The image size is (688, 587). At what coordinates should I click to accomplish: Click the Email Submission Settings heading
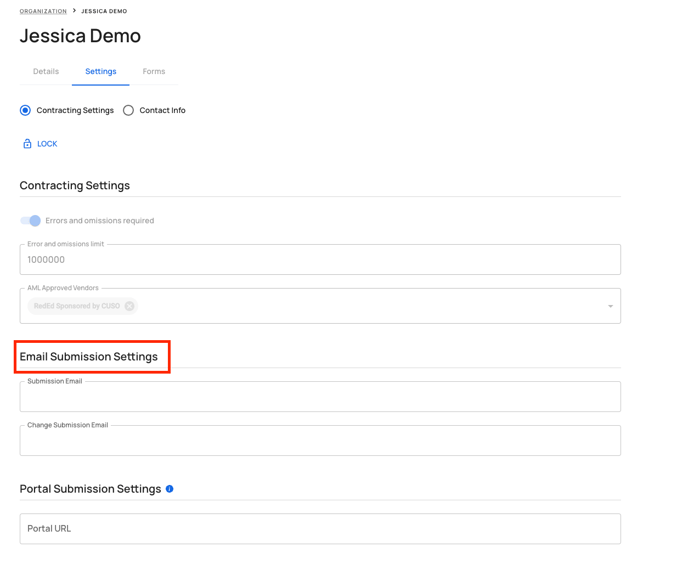(89, 357)
